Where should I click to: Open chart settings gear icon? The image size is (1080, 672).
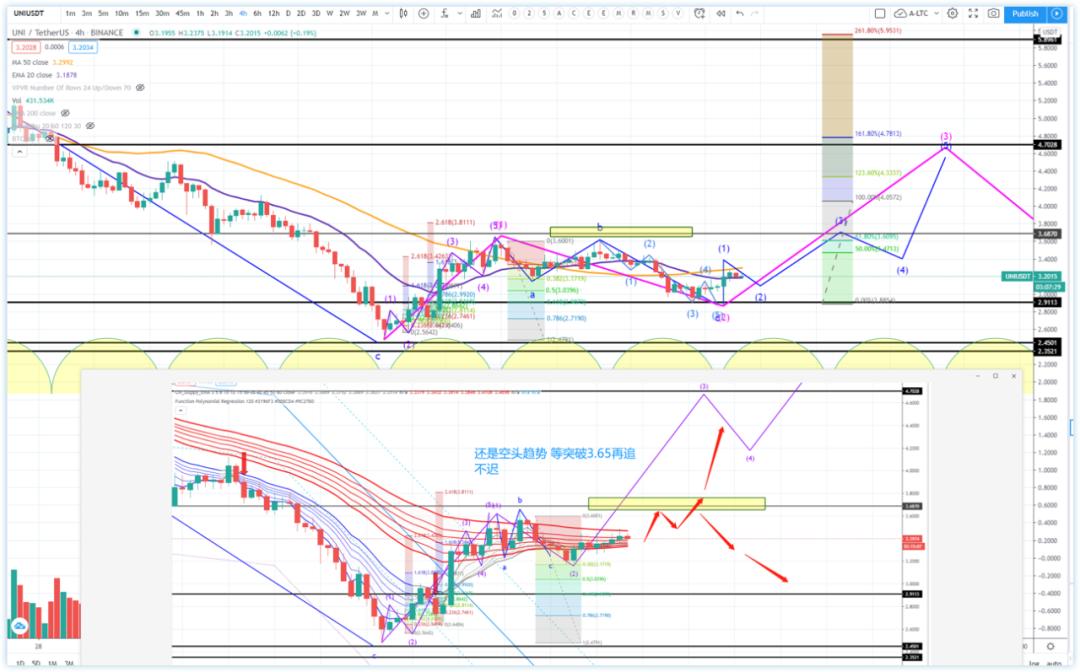coord(953,13)
